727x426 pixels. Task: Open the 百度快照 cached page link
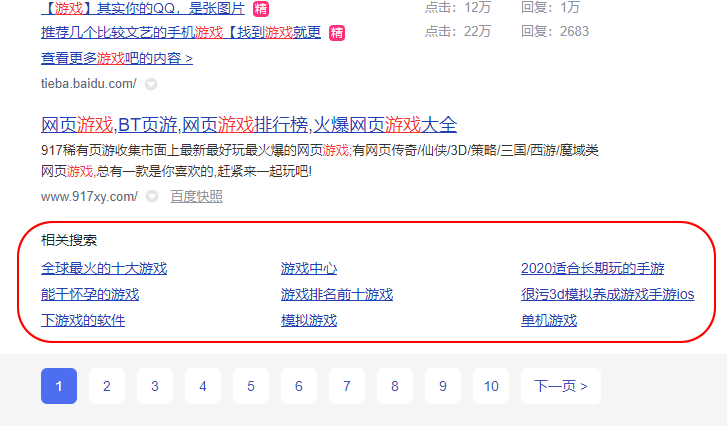[197, 197]
